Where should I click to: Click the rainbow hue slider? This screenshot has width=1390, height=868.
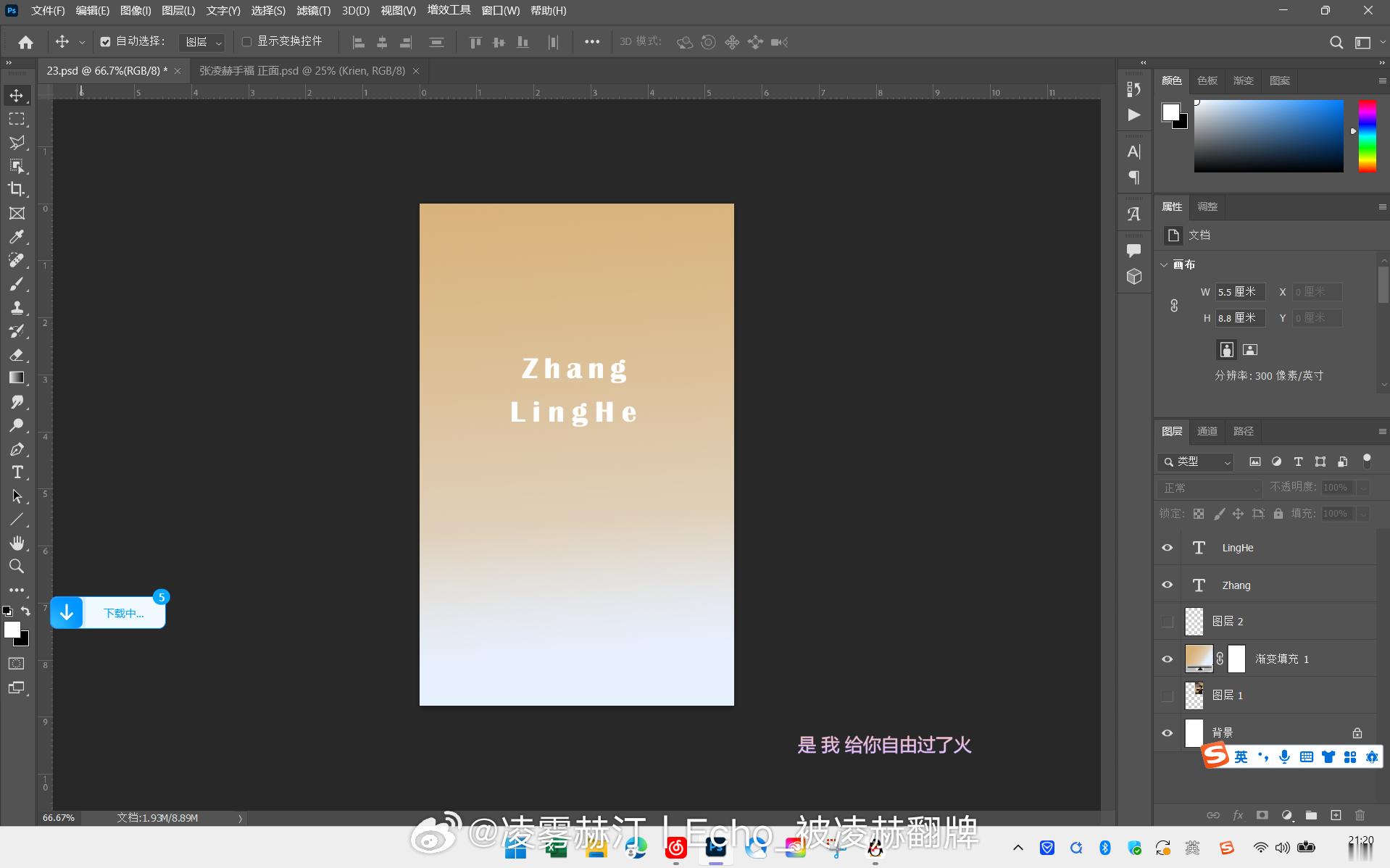tap(1367, 136)
